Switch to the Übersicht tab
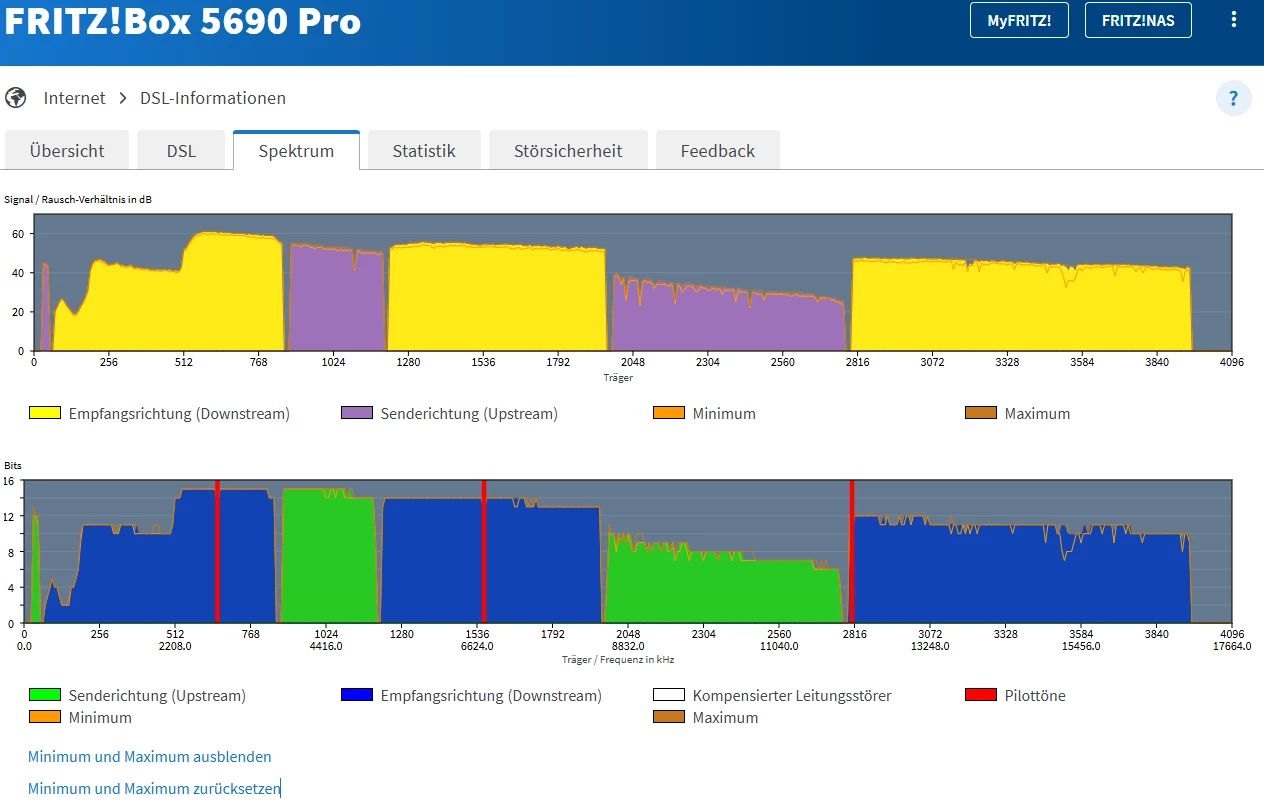 pyautogui.click(x=67, y=151)
